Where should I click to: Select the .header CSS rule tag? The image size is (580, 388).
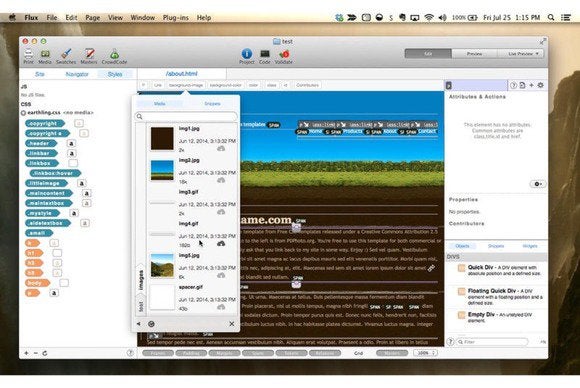click(x=41, y=143)
